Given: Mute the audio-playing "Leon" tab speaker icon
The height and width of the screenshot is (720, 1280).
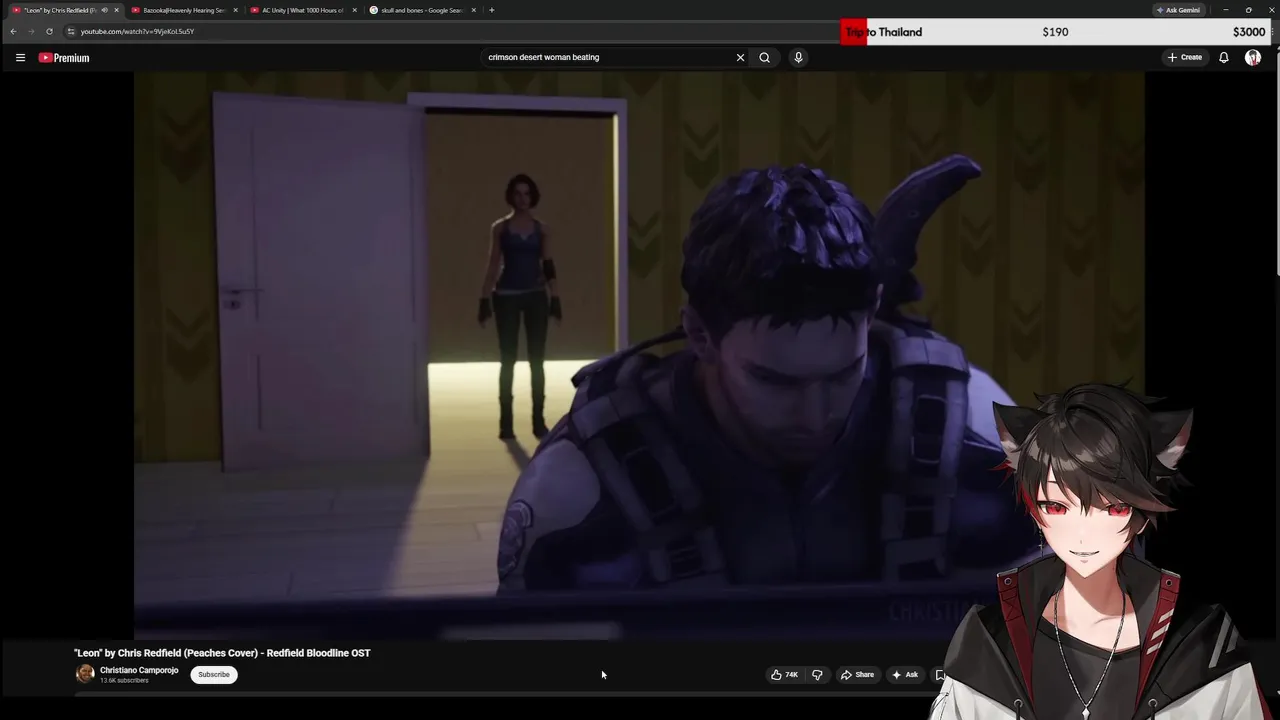Looking at the screenshot, I should point(104,10).
